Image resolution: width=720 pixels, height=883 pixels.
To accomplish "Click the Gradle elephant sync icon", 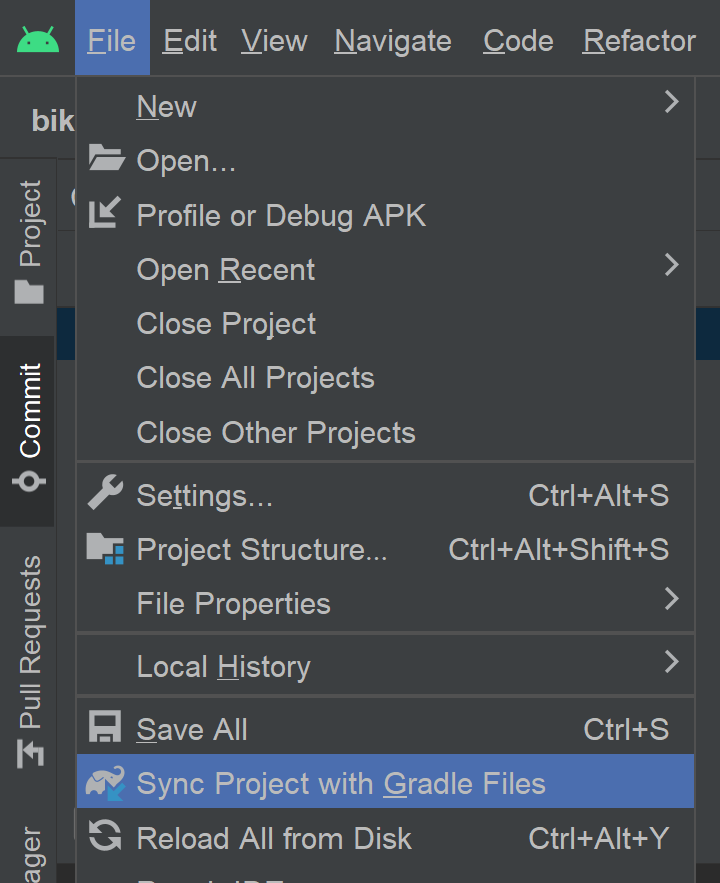I will (105, 782).
